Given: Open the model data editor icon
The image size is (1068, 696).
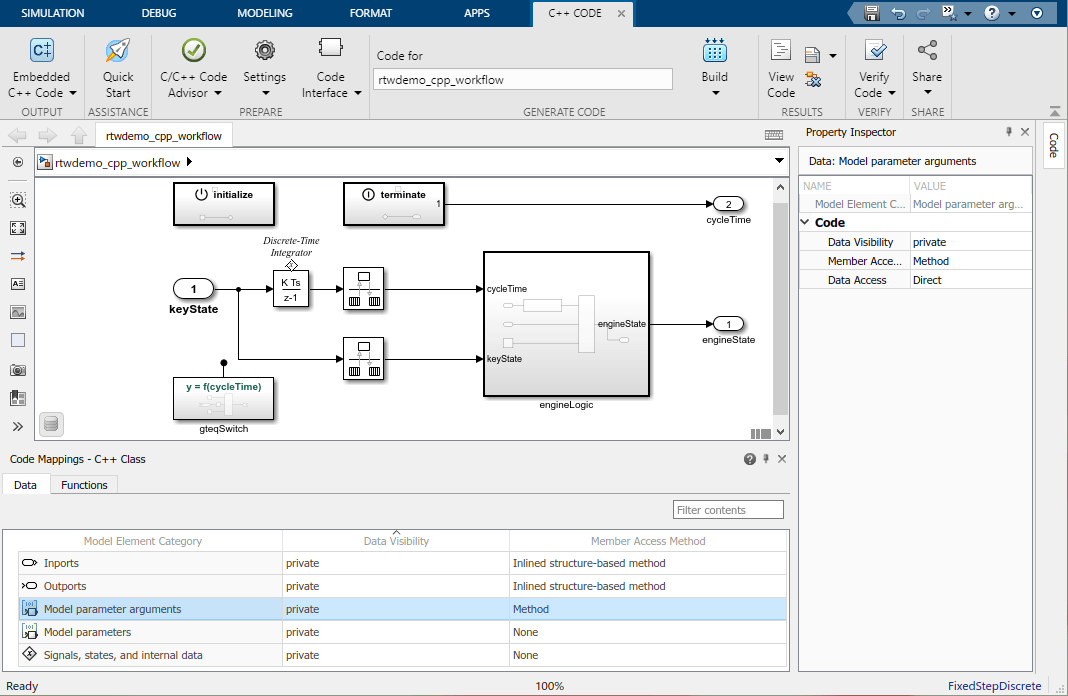Looking at the screenshot, I should coord(52,424).
